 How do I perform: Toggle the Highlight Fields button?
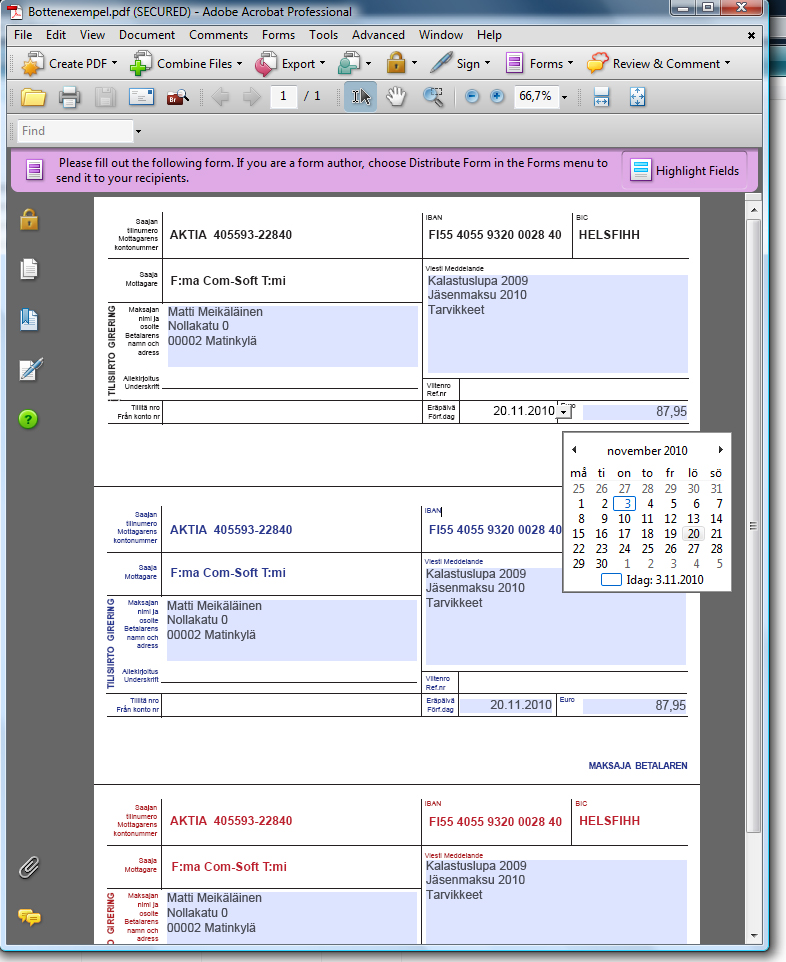tap(685, 171)
